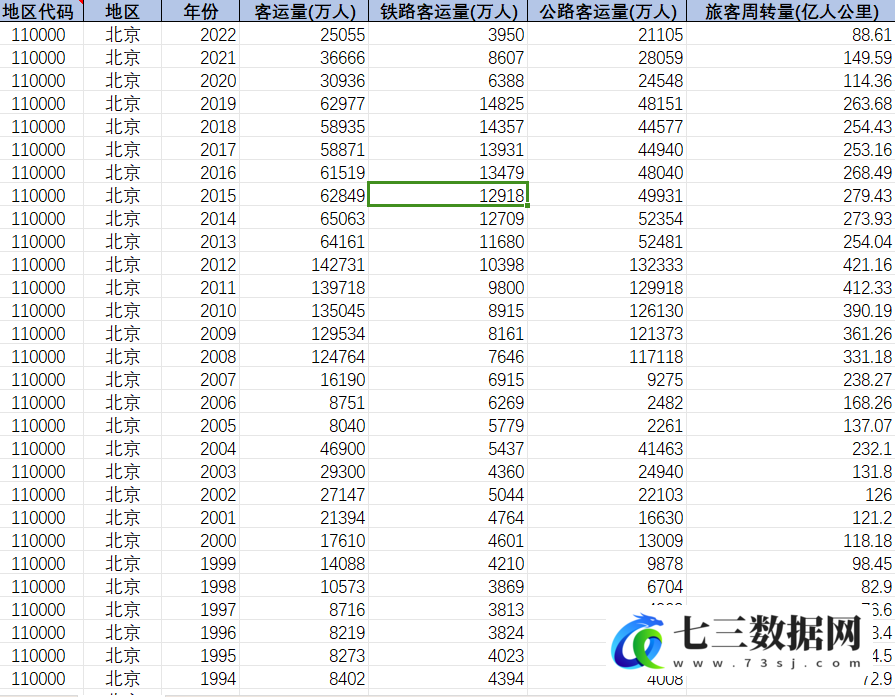This screenshot has width=895, height=697.
Task: Select the 铁路客运量(万人) header cell
Action: (448, 10)
